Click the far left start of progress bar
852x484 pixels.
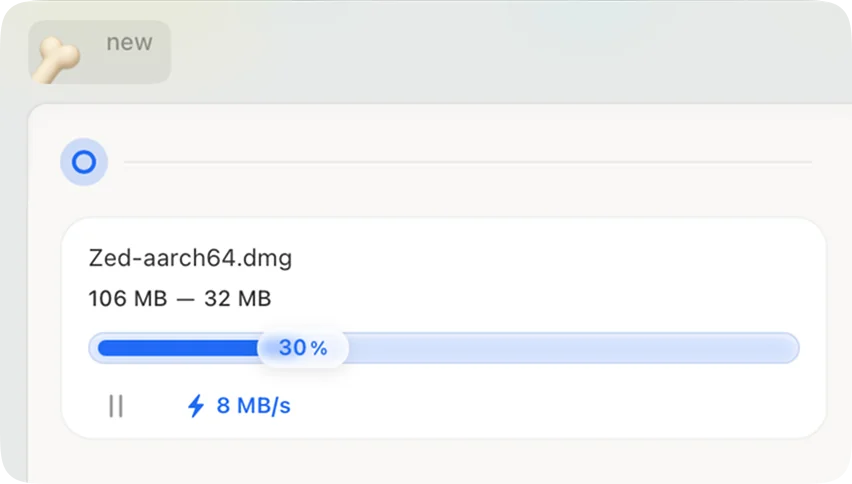96,348
